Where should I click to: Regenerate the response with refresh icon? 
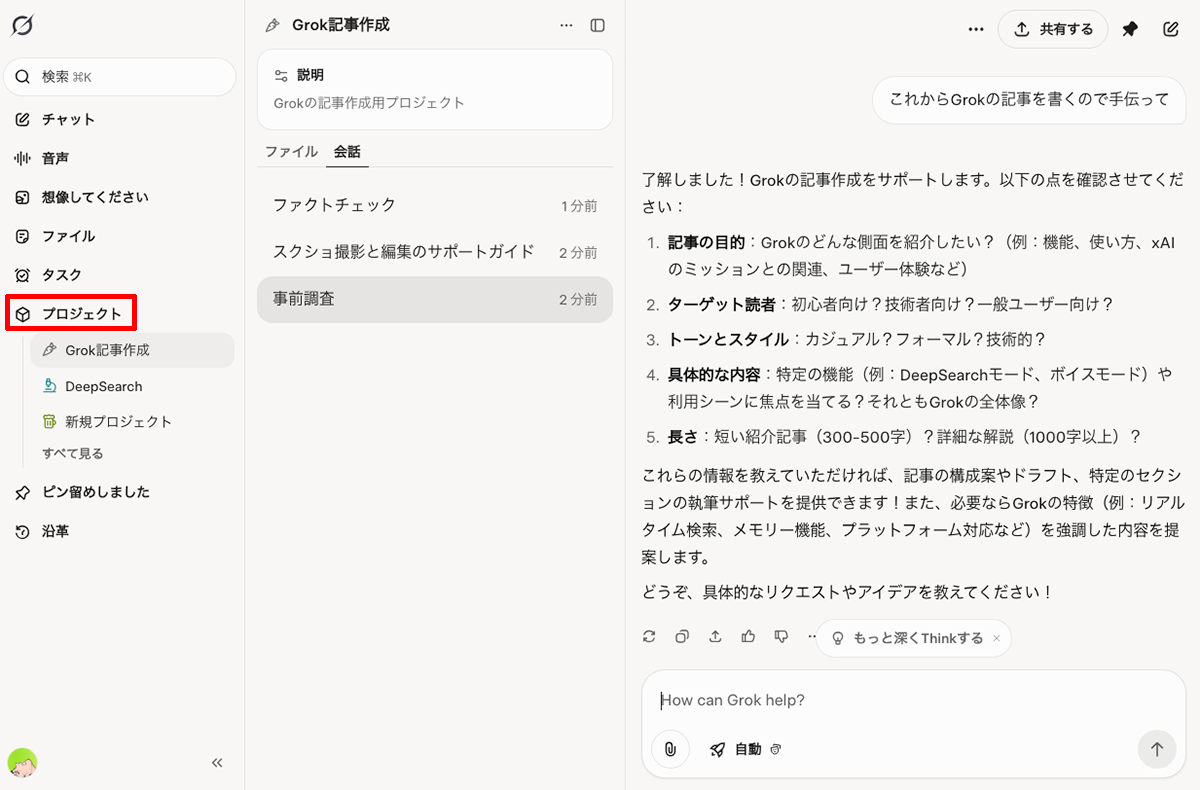650,636
